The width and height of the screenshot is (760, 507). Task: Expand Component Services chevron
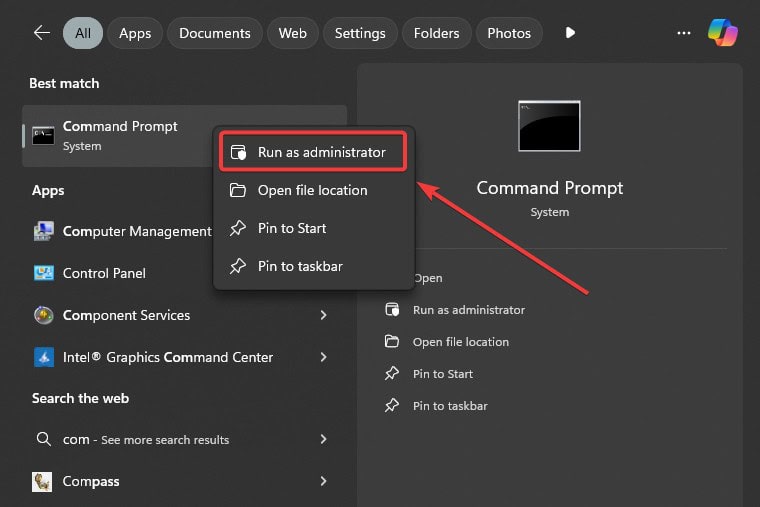pyautogui.click(x=324, y=315)
